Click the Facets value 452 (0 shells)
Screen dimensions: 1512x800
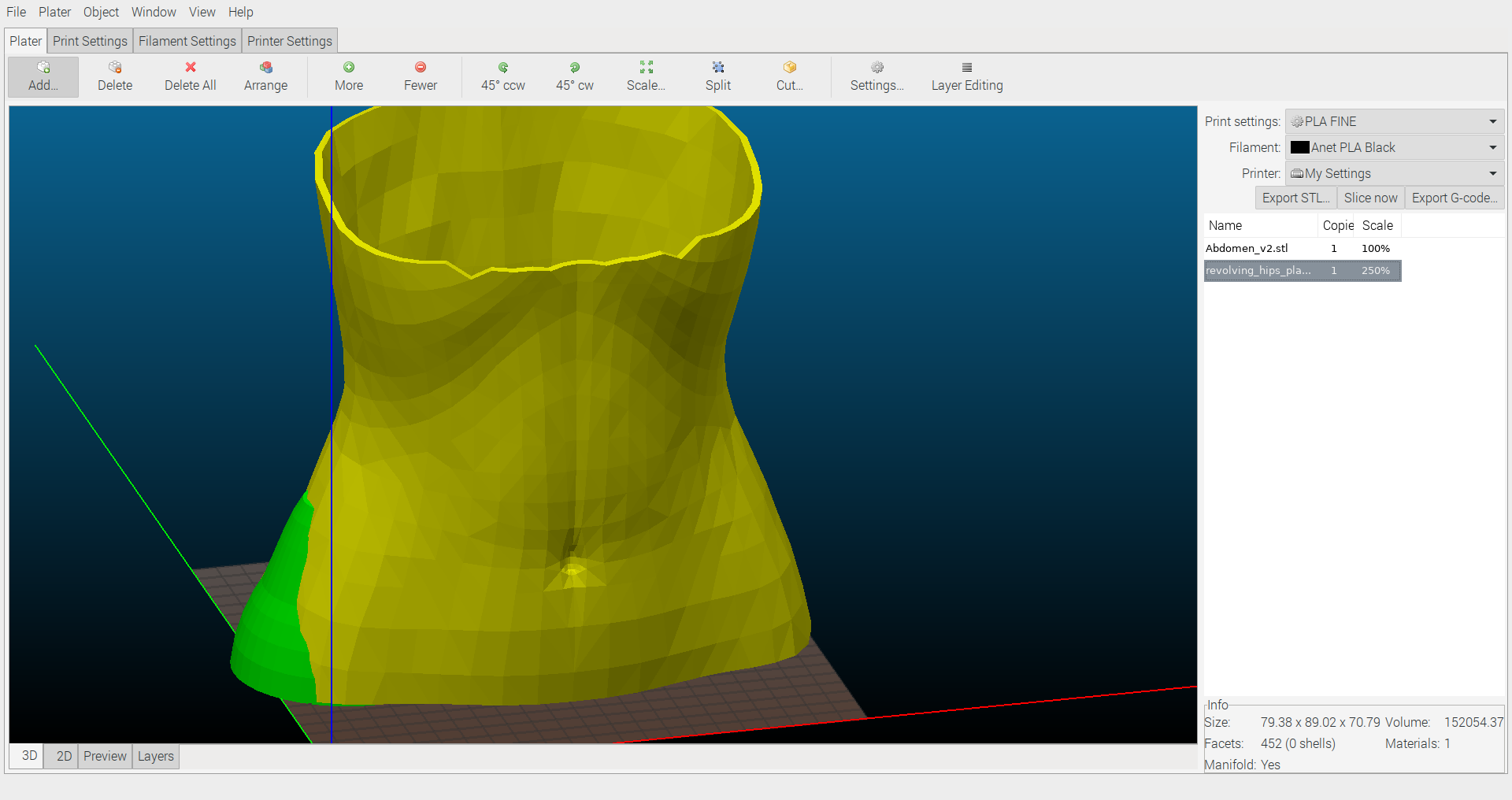pyautogui.click(x=1298, y=743)
